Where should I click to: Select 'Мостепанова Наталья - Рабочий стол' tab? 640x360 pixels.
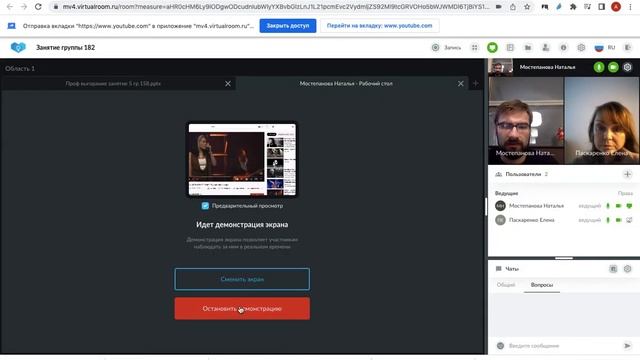[346, 84]
